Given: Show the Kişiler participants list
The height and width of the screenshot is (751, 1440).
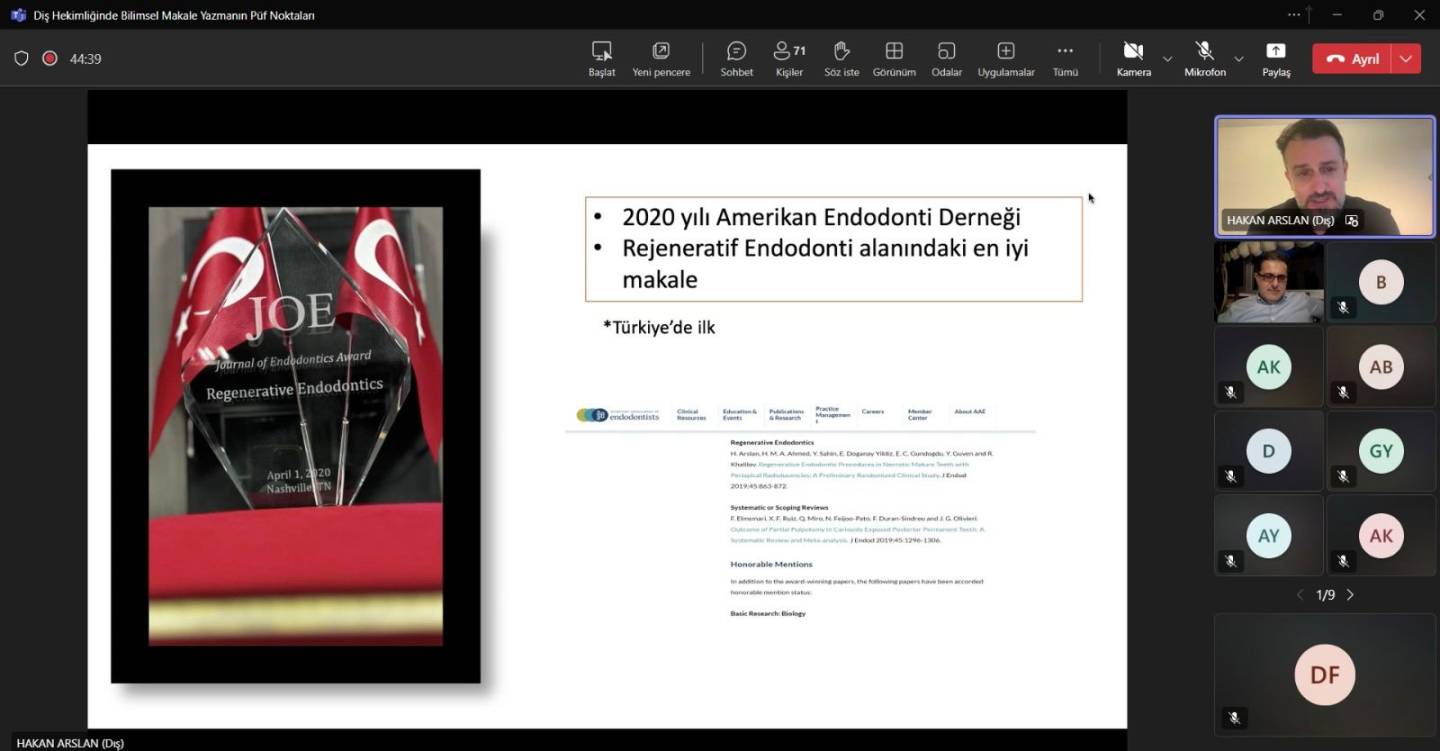Looking at the screenshot, I should [789, 59].
